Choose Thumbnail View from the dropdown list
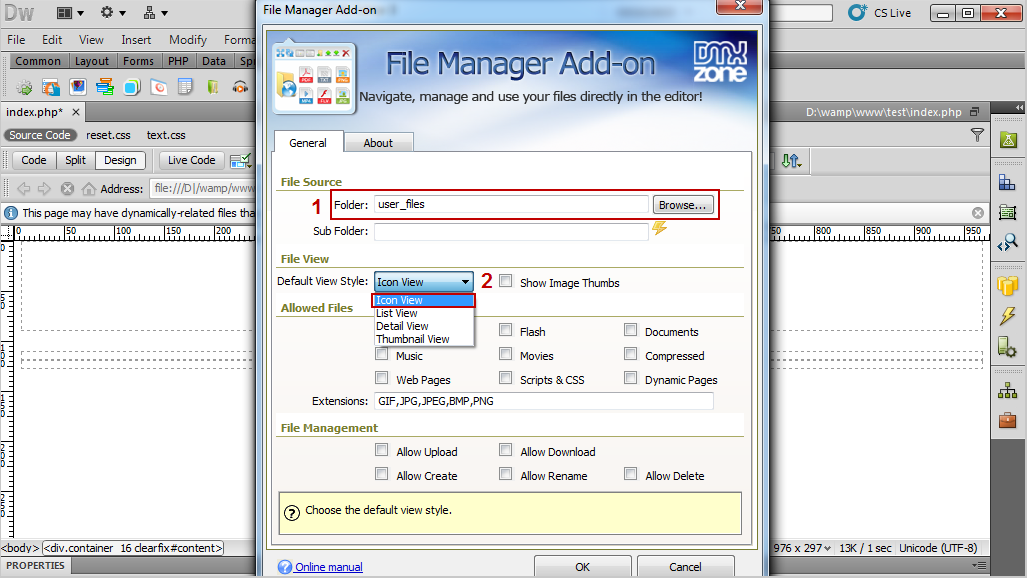1027x578 pixels. [x=423, y=339]
